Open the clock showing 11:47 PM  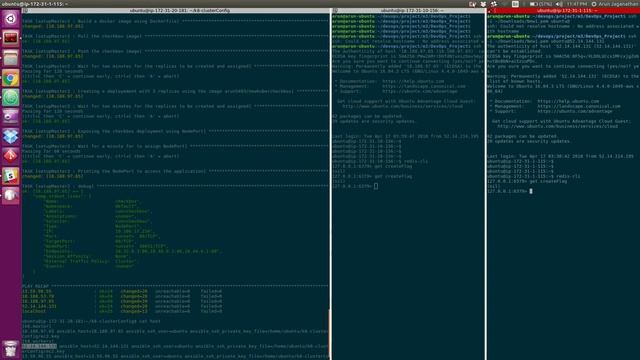tap(576, 4)
